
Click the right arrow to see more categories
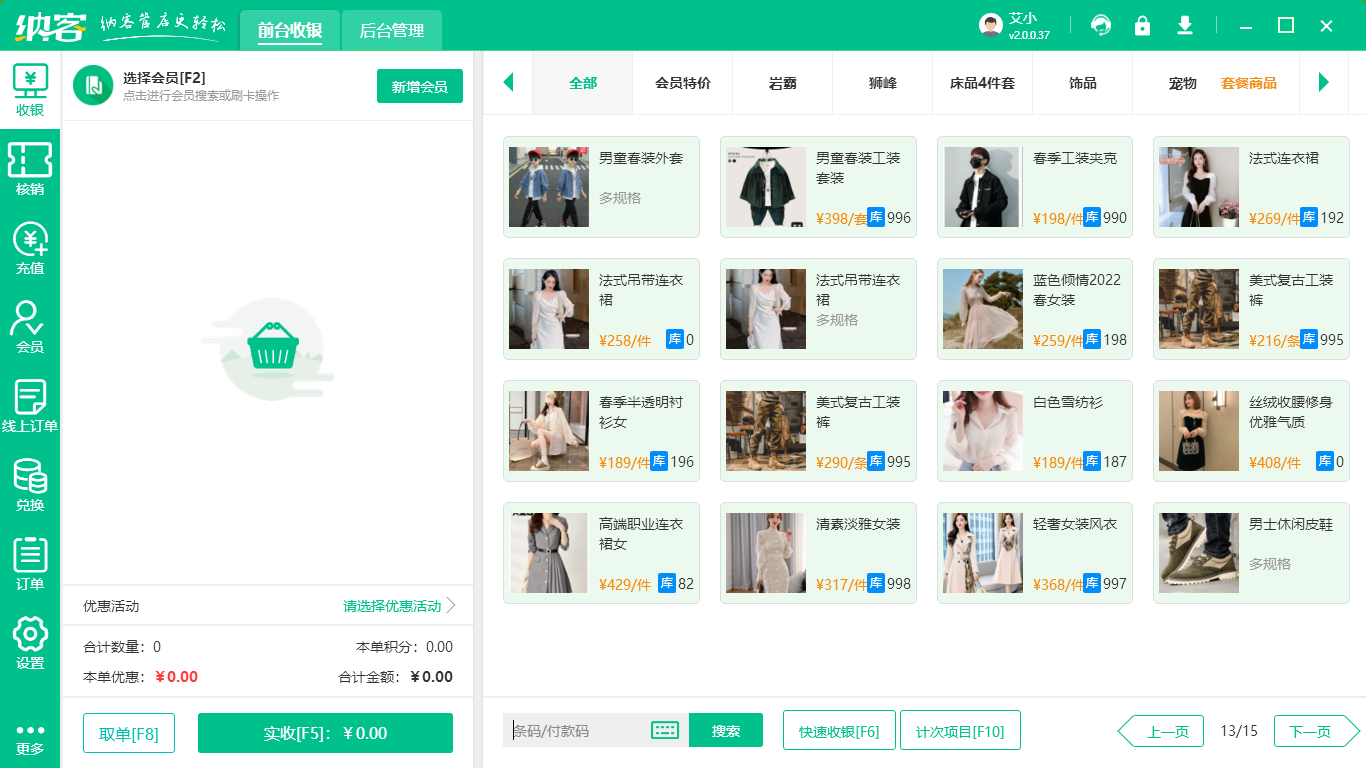1324,84
